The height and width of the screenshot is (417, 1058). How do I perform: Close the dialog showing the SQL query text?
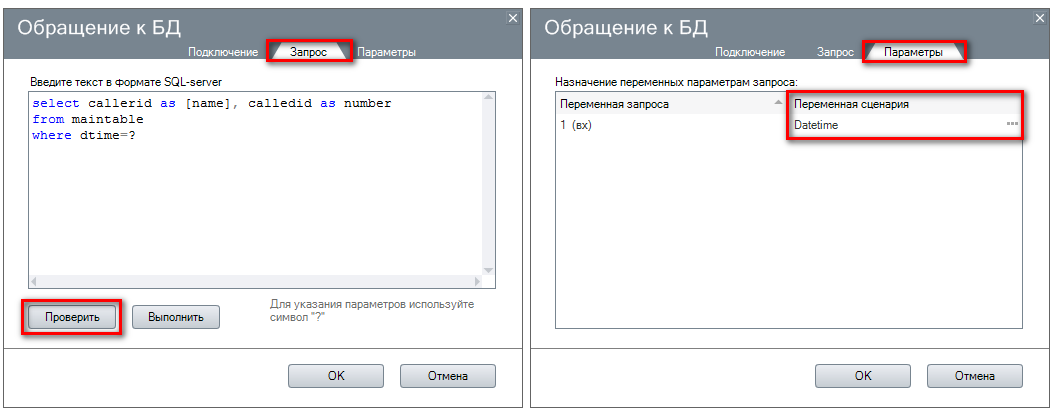[x=513, y=18]
